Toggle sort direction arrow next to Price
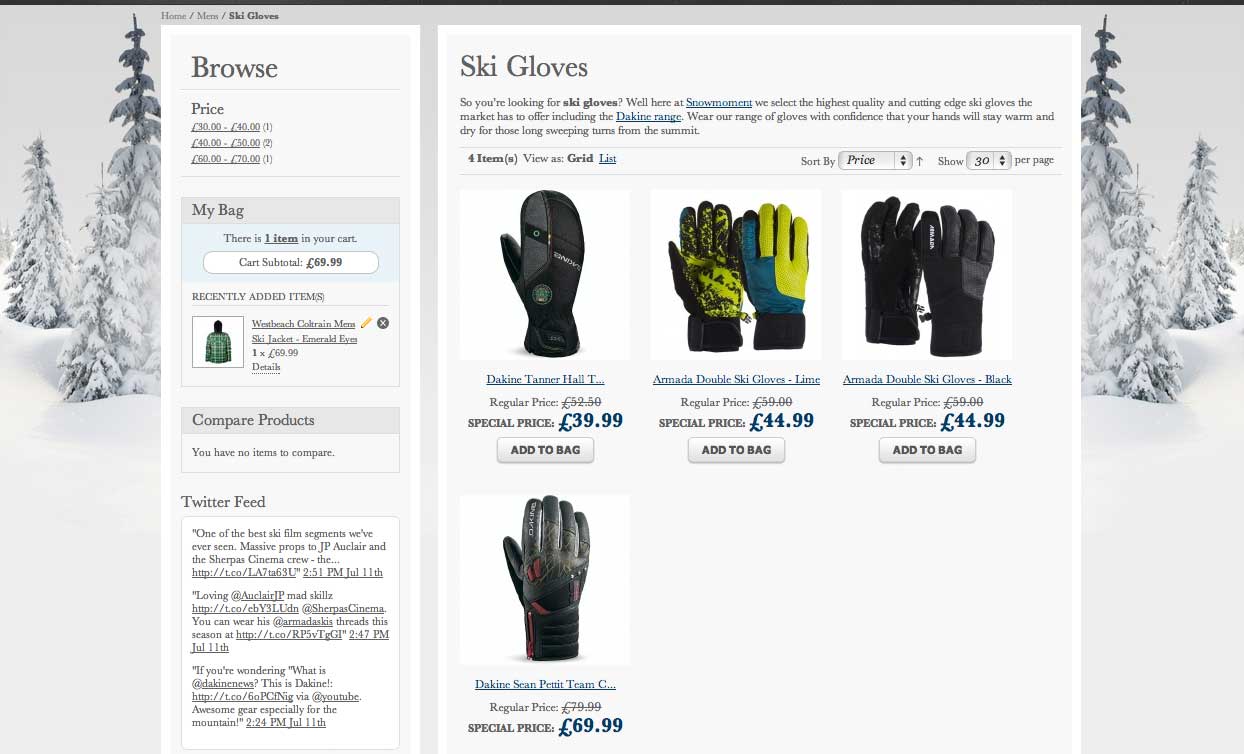Screen dimensions: 1244x754 (x=919, y=161)
